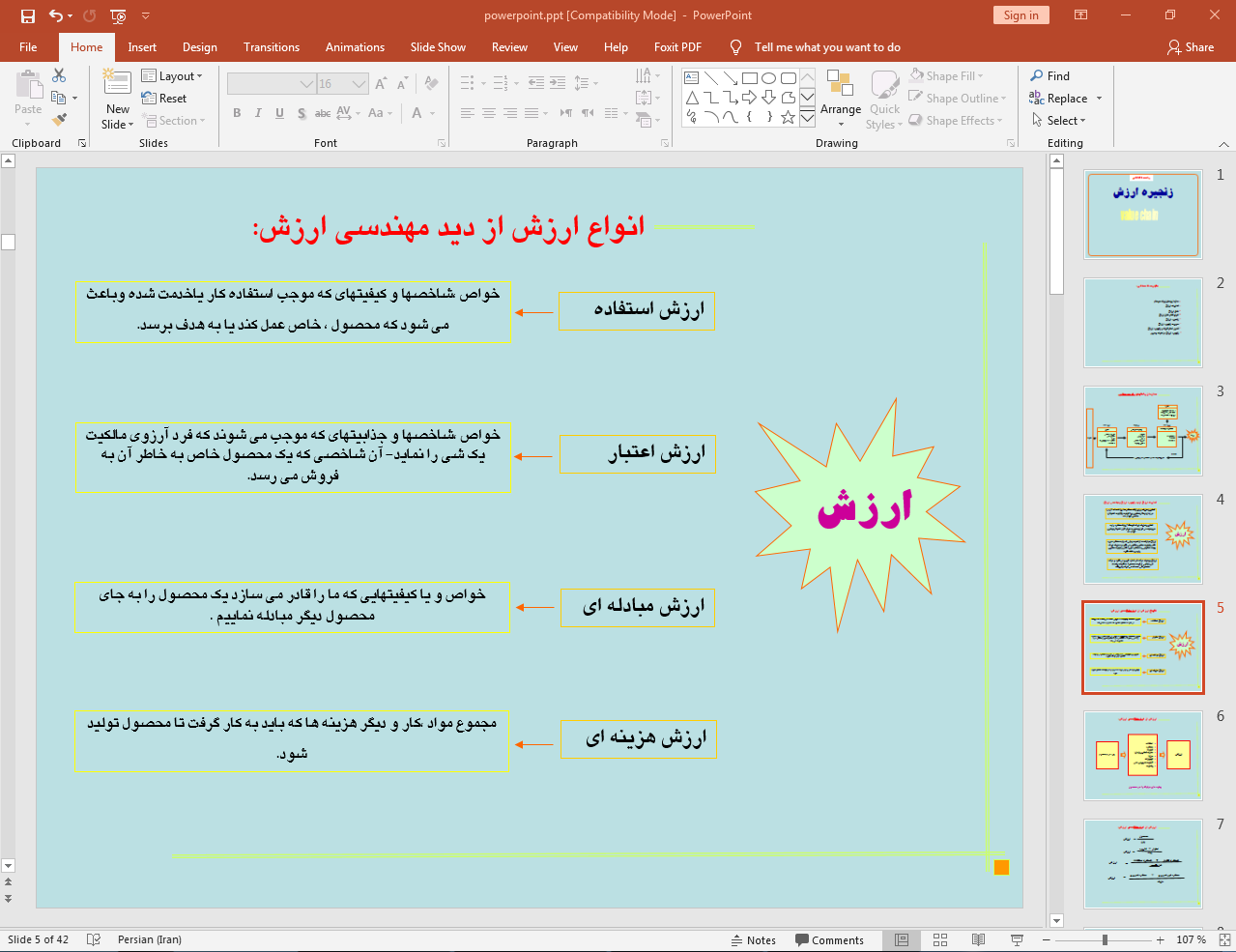1236x952 pixels.
Task: Center the paragraph text
Action: click(489, 113)
